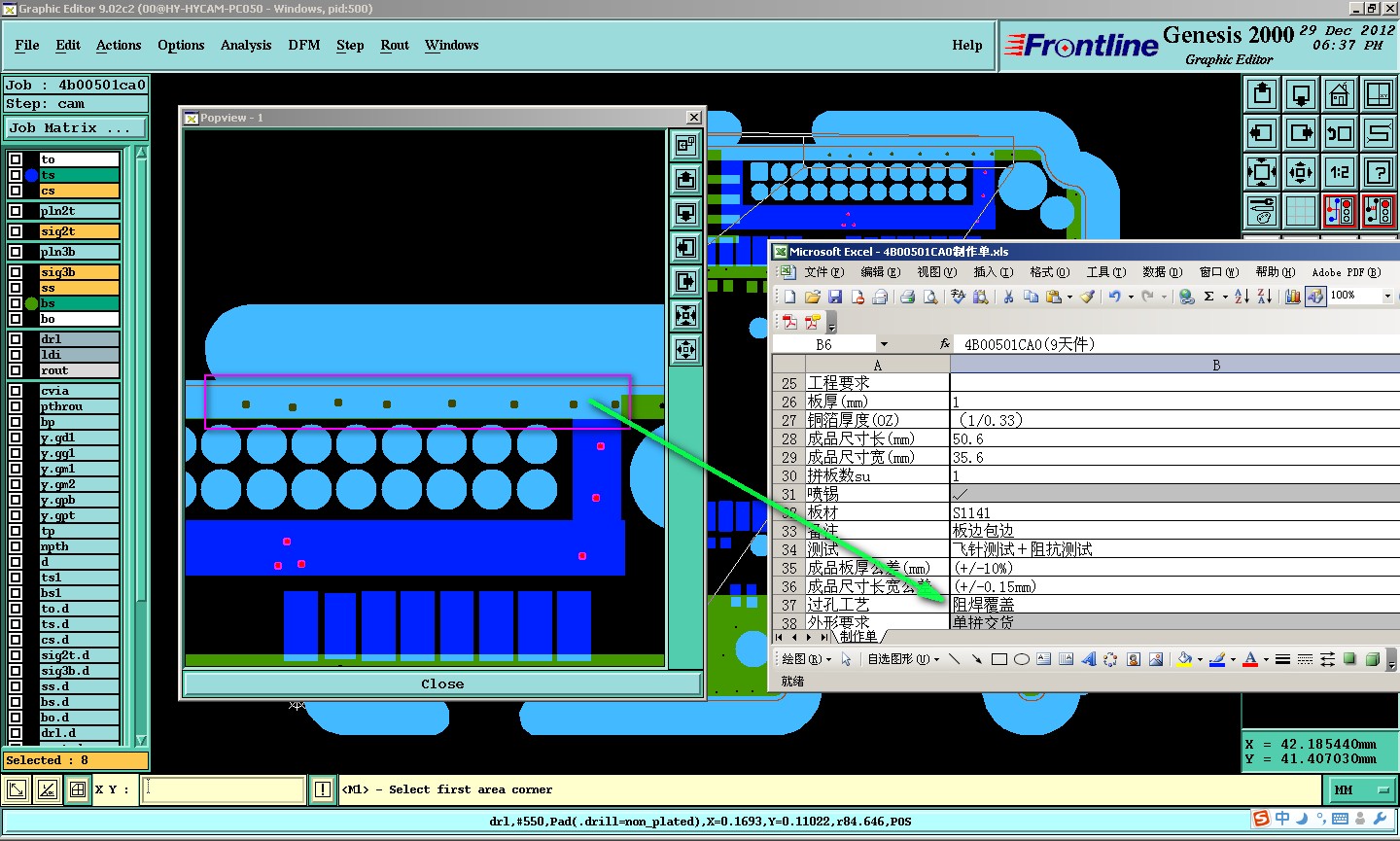Viewport: 1400px width, 841px height.
Task: Click the oval shape tool in Excel drawing toolbar
Action: pos(1021,659)
